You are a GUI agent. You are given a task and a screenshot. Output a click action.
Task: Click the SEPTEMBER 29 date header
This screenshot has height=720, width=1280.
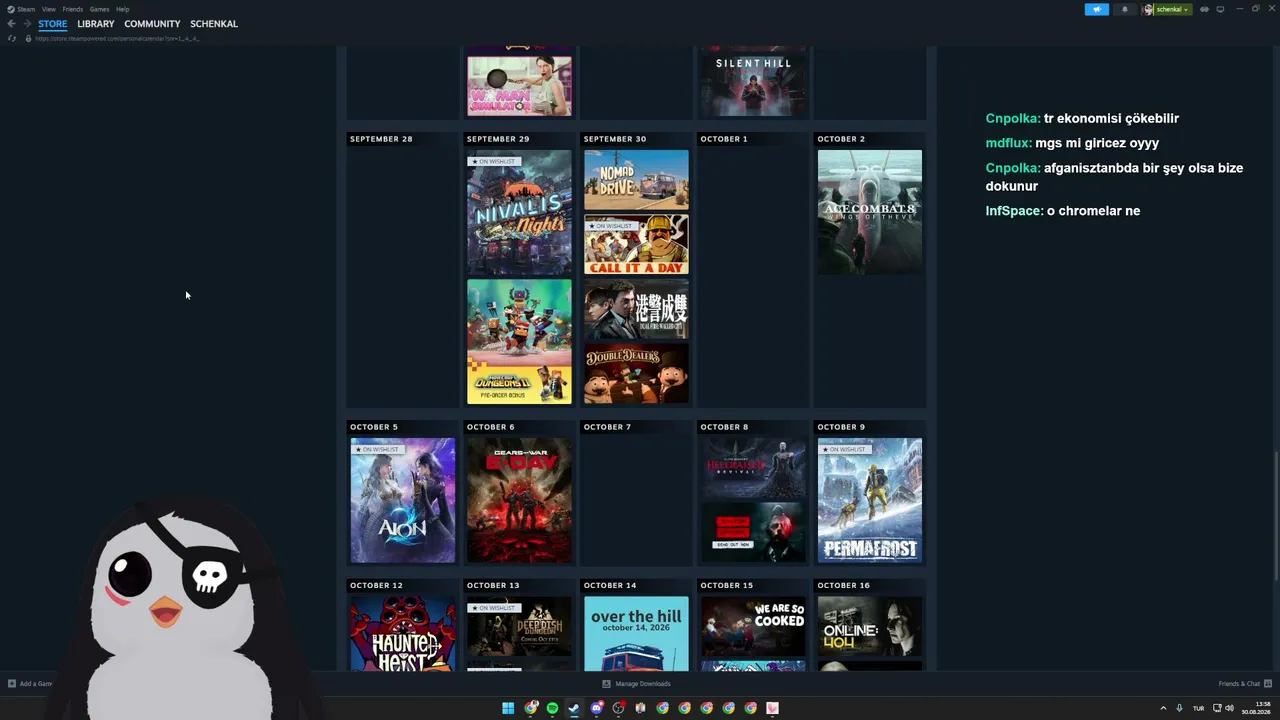498,139
